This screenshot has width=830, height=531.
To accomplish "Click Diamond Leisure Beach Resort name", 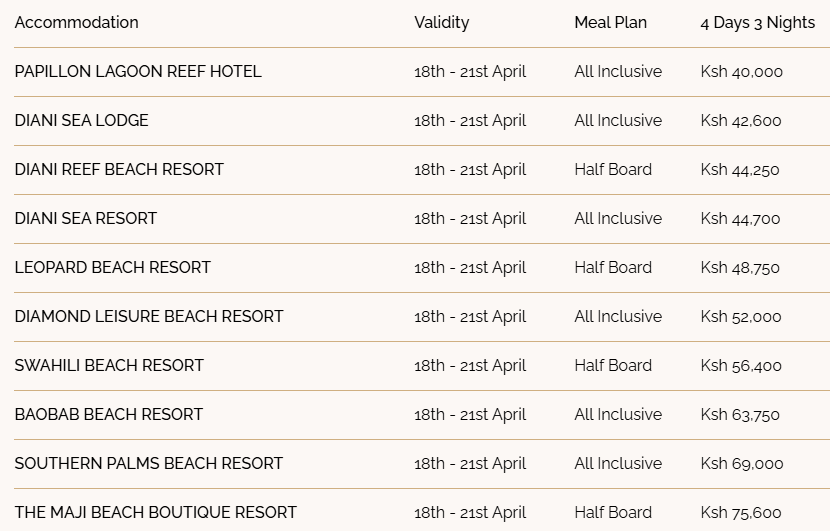I will pos(149,317).
